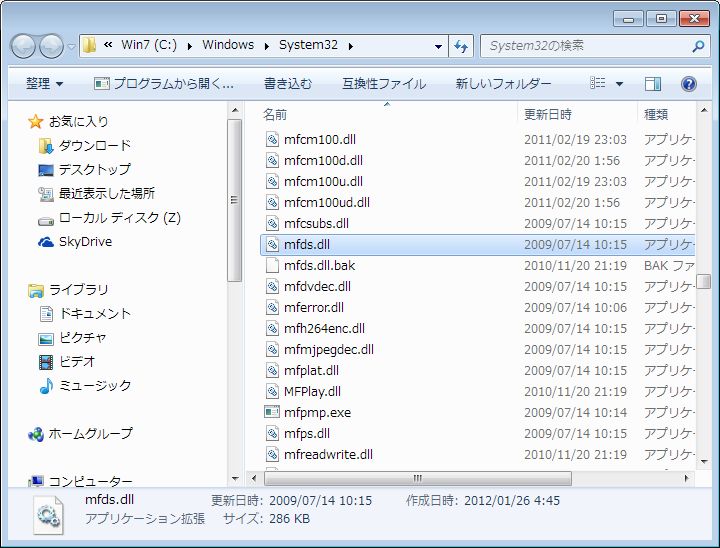Click the Help question mark icon
Viewport: 720px width, 548px height.
coord(688,84)
